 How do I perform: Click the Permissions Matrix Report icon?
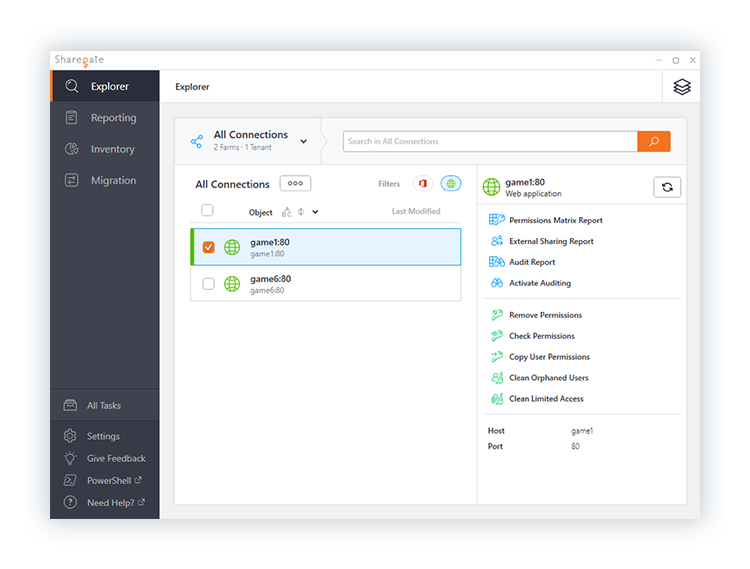[x=496, y=220]
